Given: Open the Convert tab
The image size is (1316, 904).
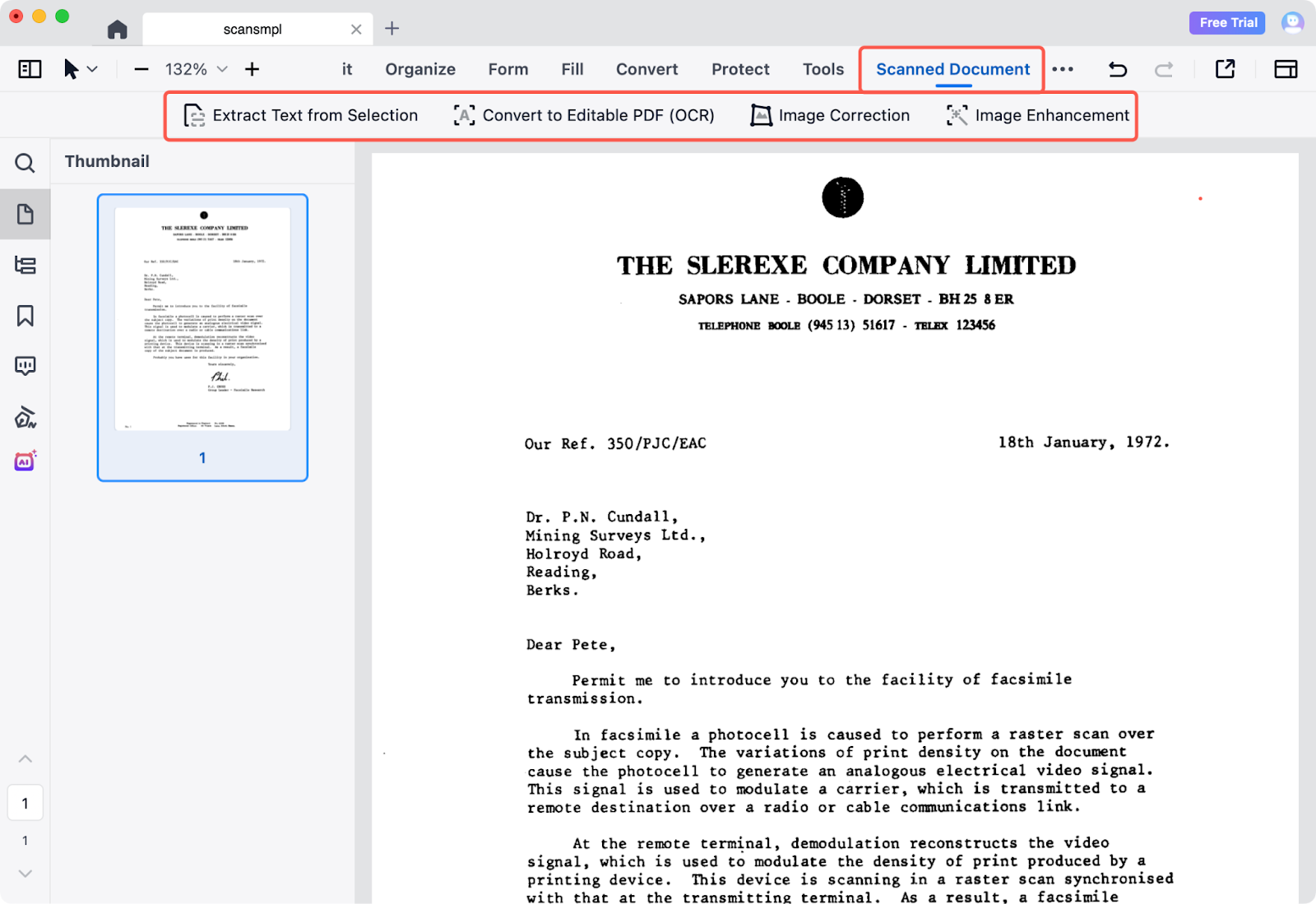Looking at the screenshot, I should tap(646, 69).
